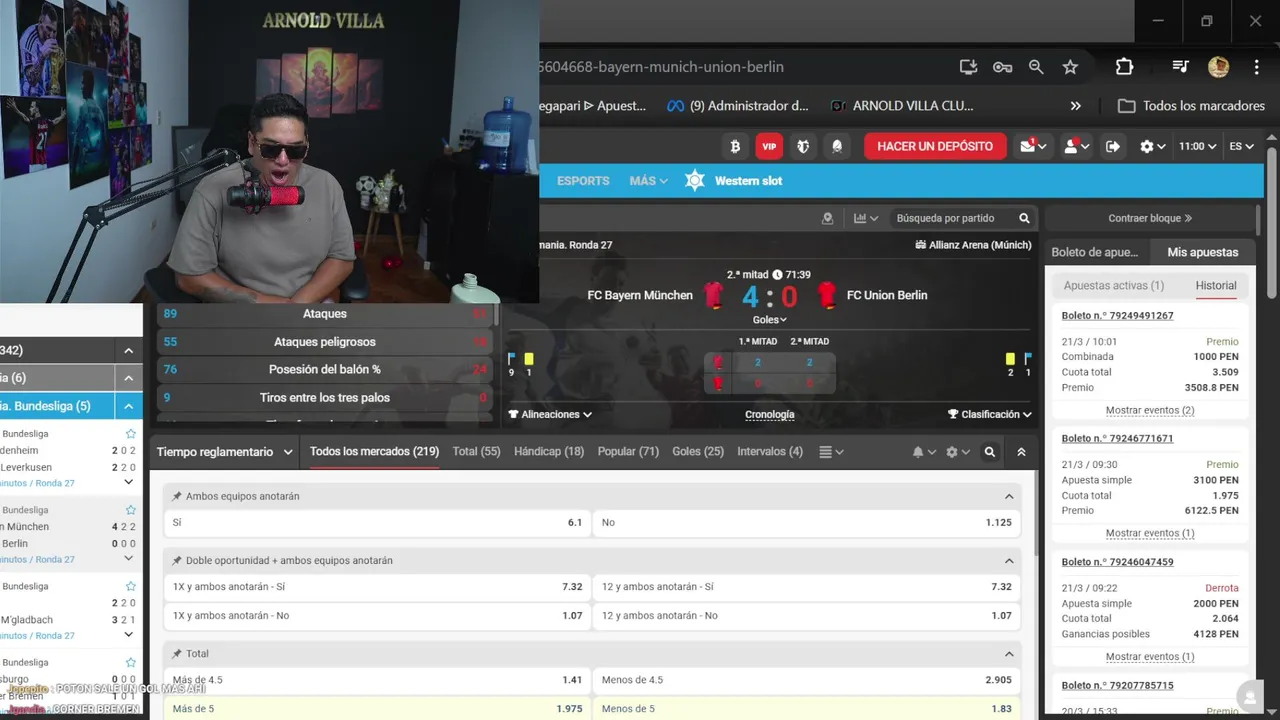The image size is (1280, 720).
Task: Open the MÁS navigation dropdown
Action: click(x=648, y=181)
